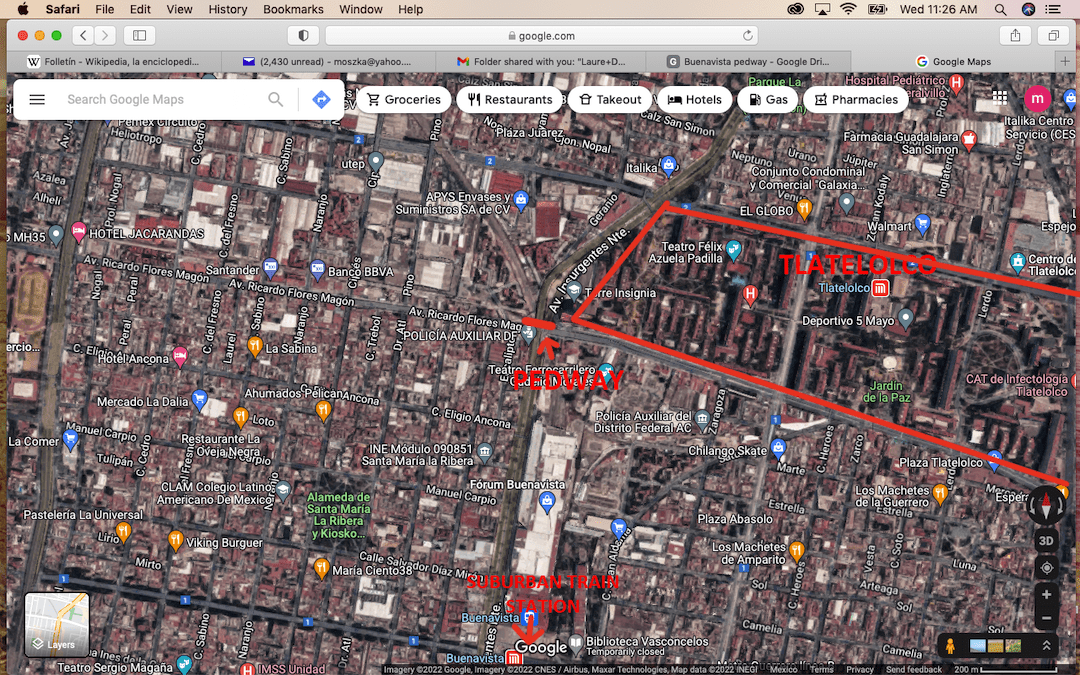Open the Privacy link in map footer

(x=860, y=669)
